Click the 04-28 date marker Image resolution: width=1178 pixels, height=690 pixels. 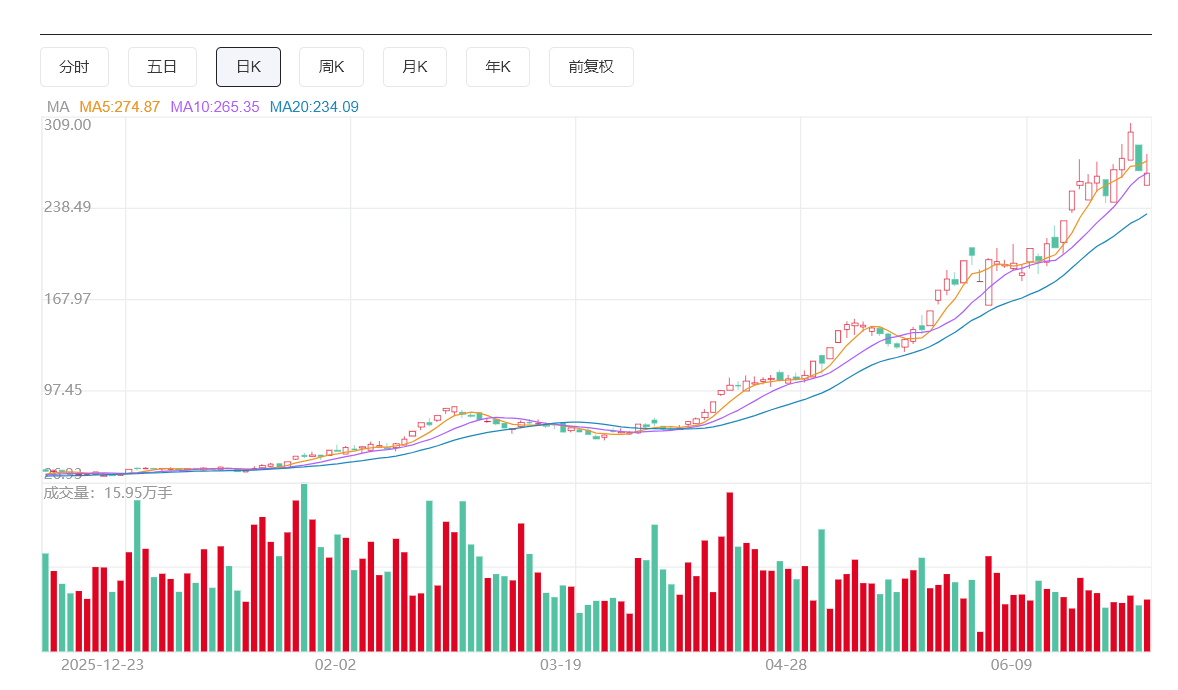(x=786, y=664)
